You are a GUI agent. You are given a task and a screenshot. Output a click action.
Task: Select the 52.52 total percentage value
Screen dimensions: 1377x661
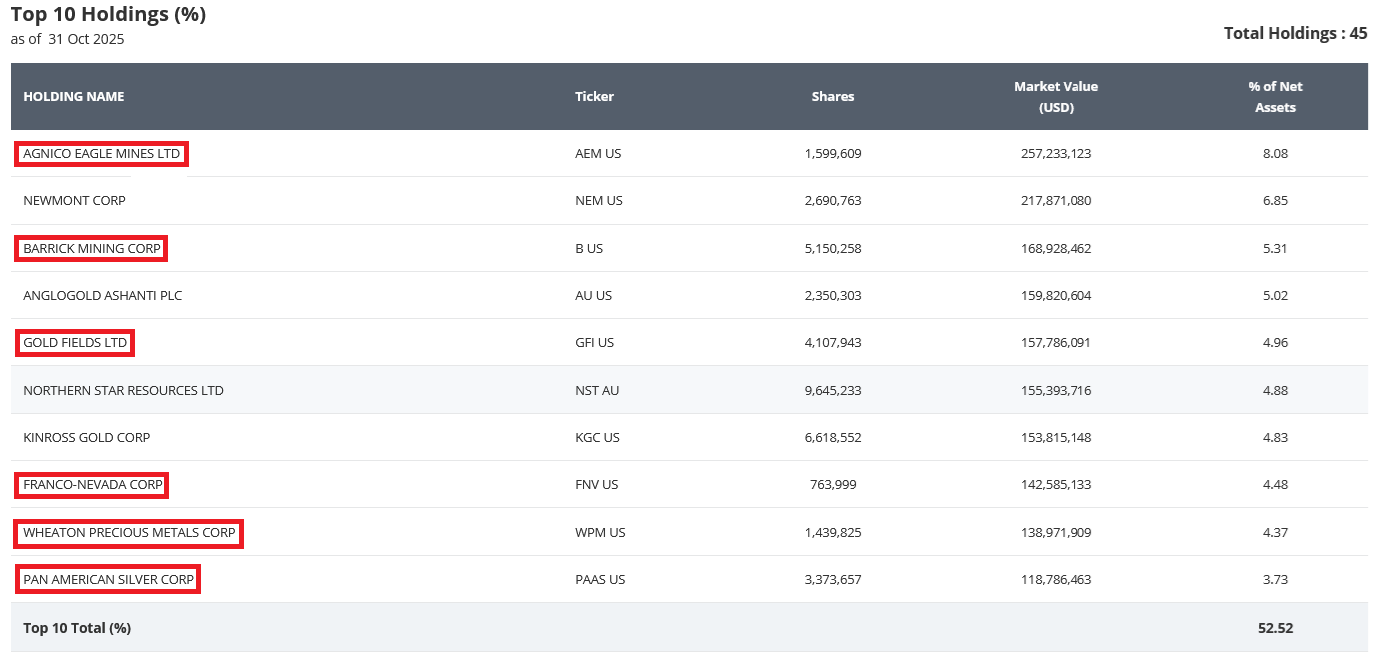point(1275,628)
